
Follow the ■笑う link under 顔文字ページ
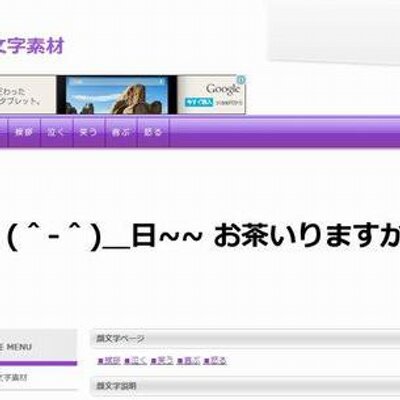pos(162,361)
